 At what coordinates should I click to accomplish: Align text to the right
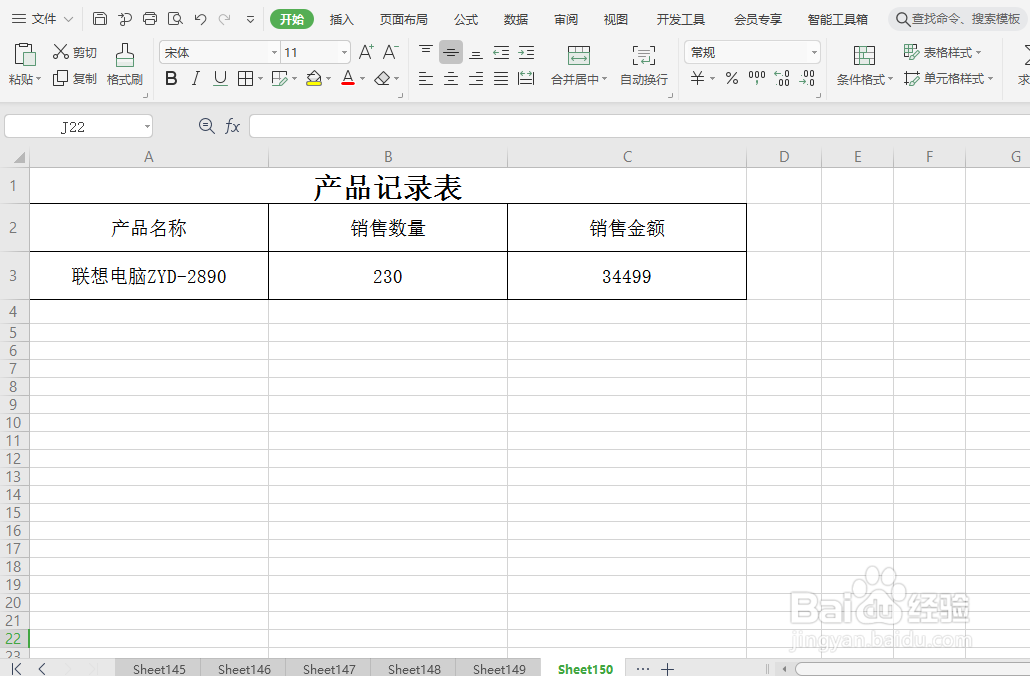click(476, 79)
